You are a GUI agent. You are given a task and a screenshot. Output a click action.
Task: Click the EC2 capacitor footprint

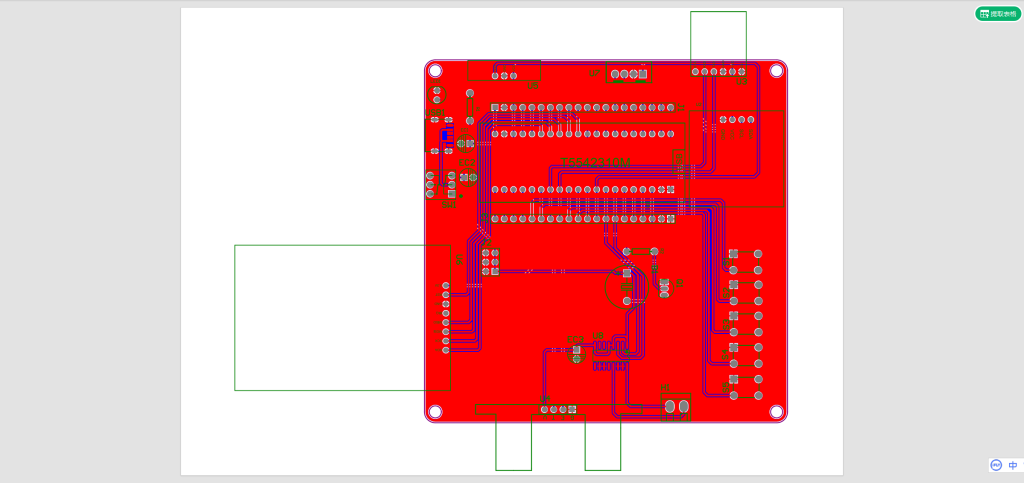point(467,177)
